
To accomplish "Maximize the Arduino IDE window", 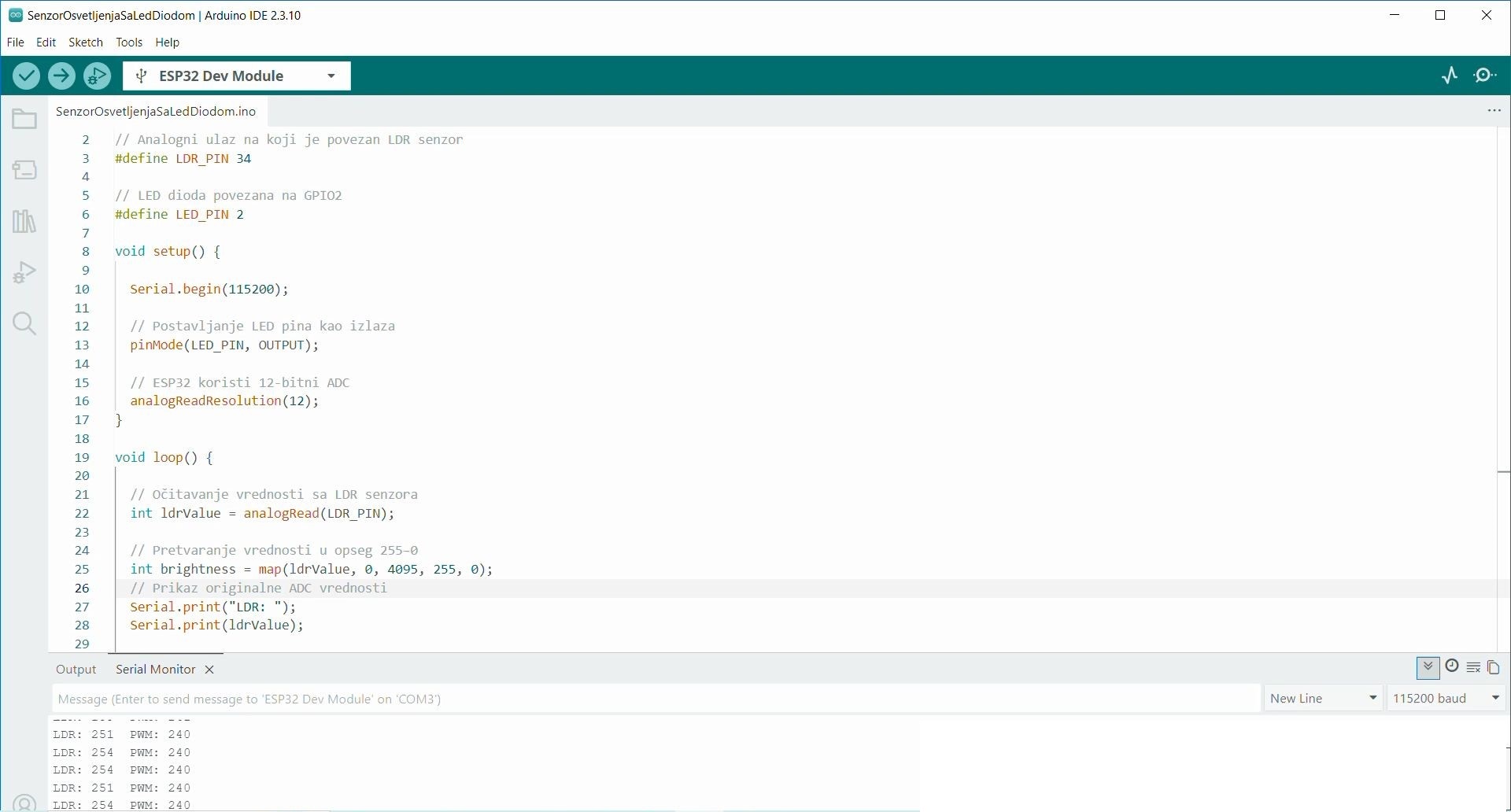I will (1440, 15).
